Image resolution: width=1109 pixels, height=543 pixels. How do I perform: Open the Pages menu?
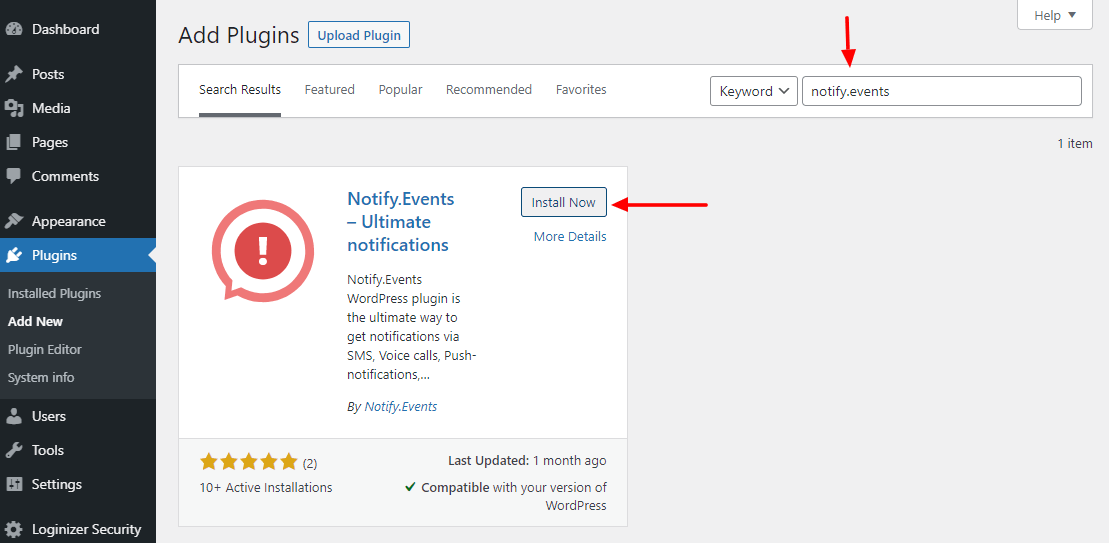(78, 142)
